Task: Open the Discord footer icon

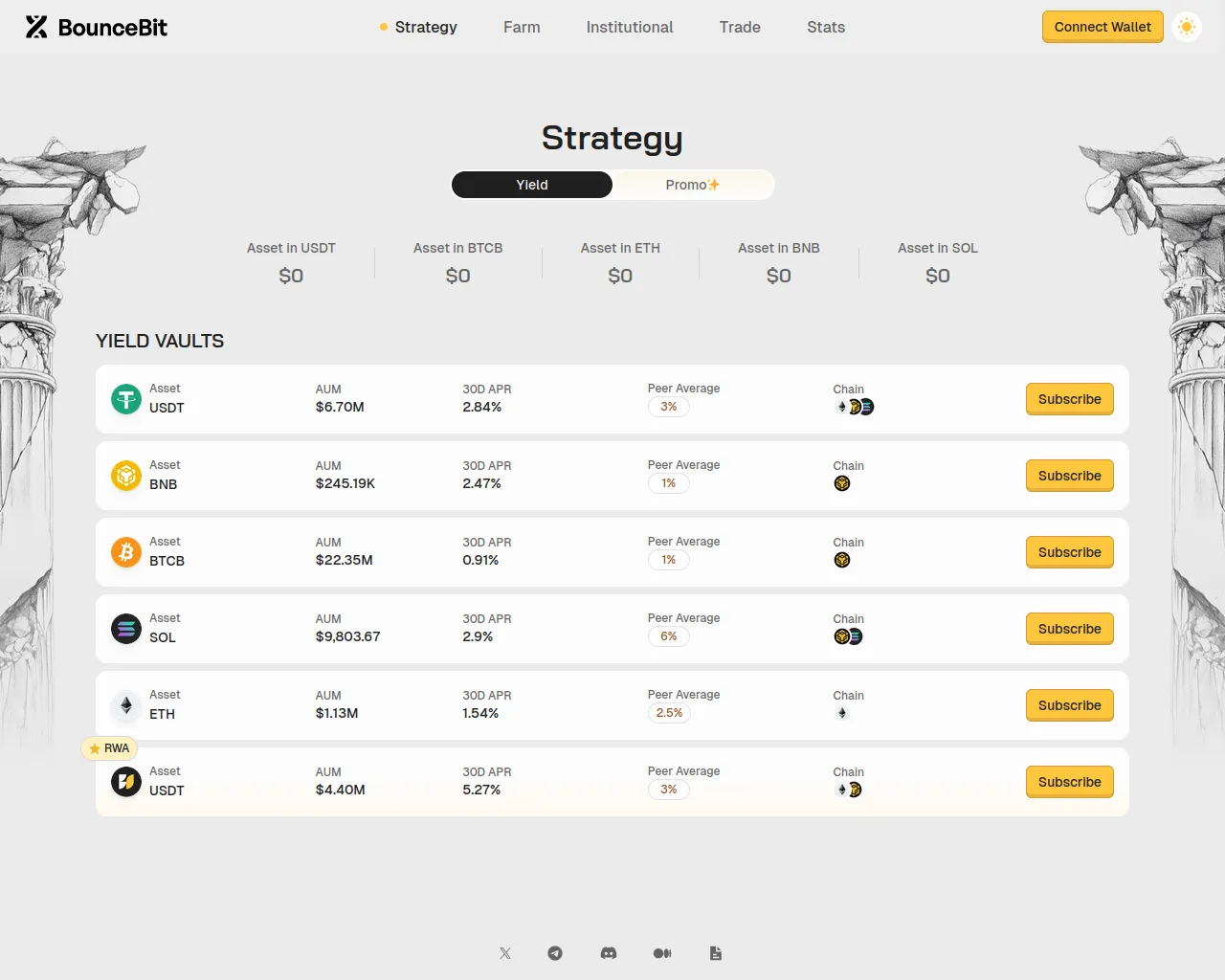Action: [609, 953]
